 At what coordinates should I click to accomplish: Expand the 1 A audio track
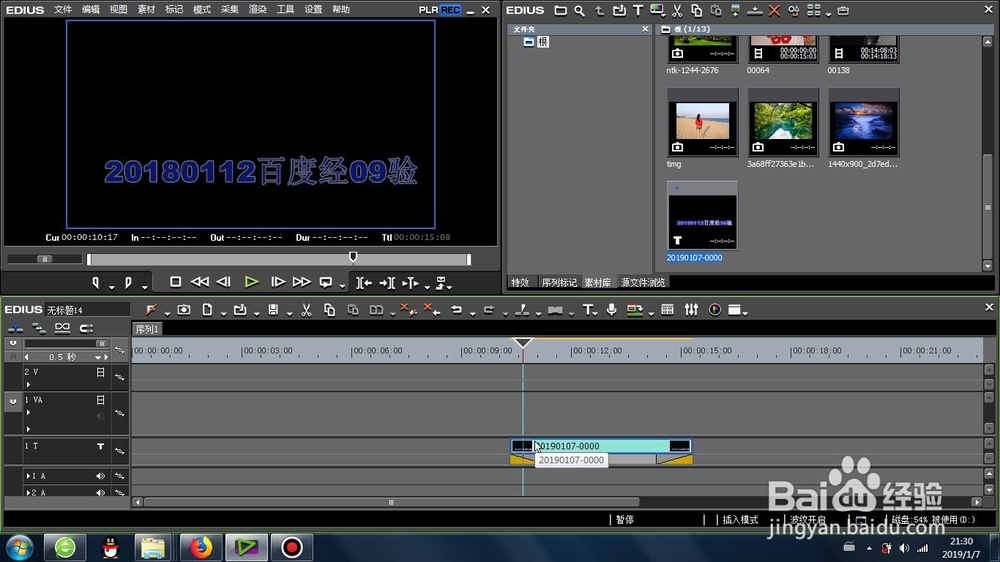(x=28, y=476)
